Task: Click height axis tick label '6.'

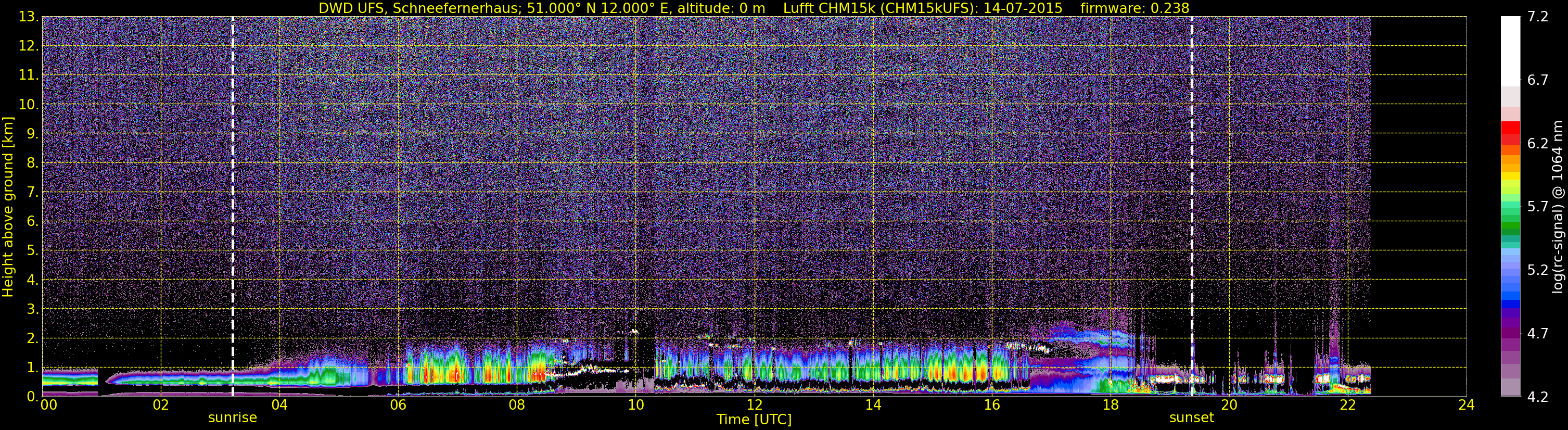Action: [x=33, y=222]
